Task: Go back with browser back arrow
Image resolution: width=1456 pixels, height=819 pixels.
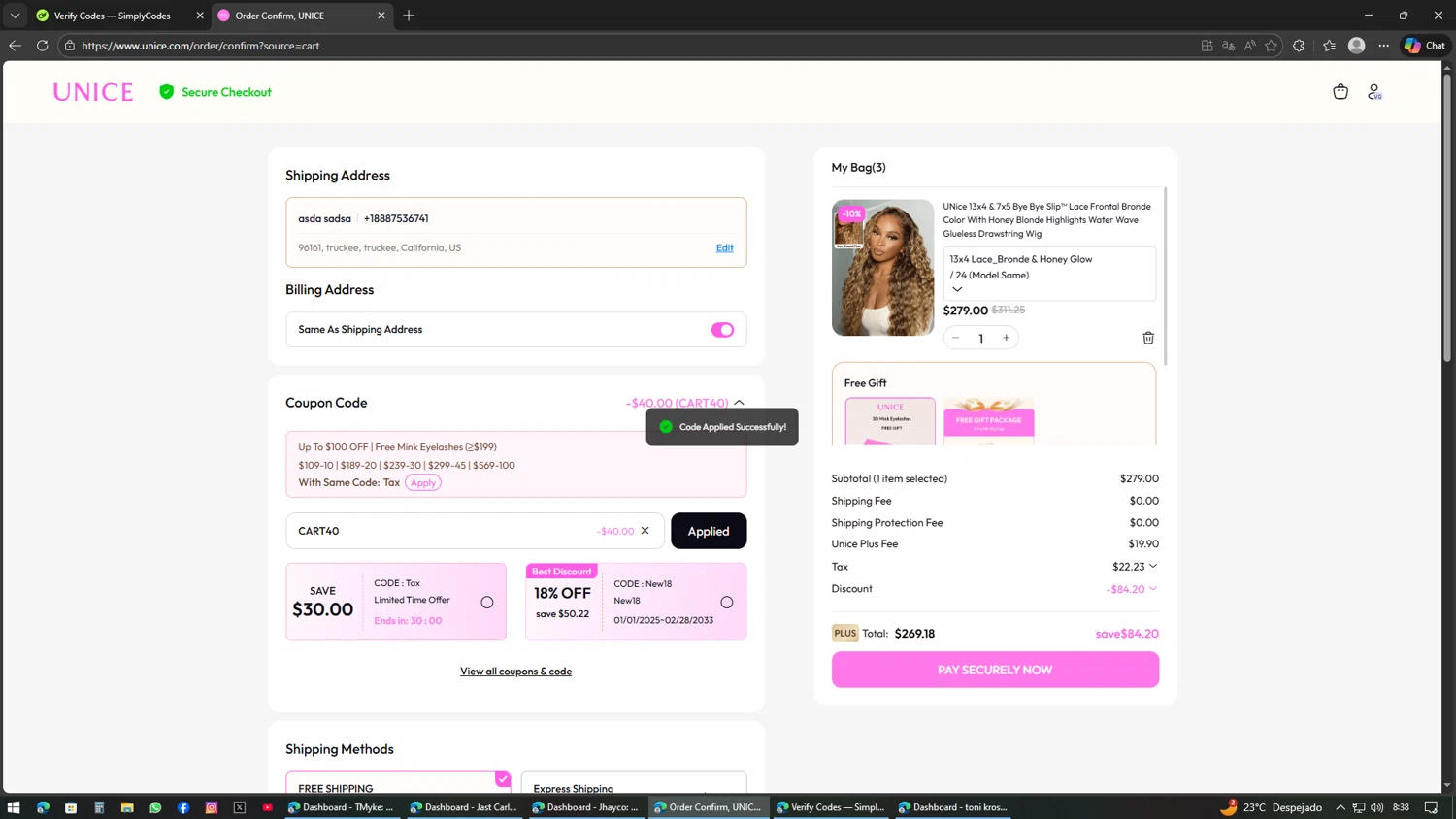Action: click(15, 46)
